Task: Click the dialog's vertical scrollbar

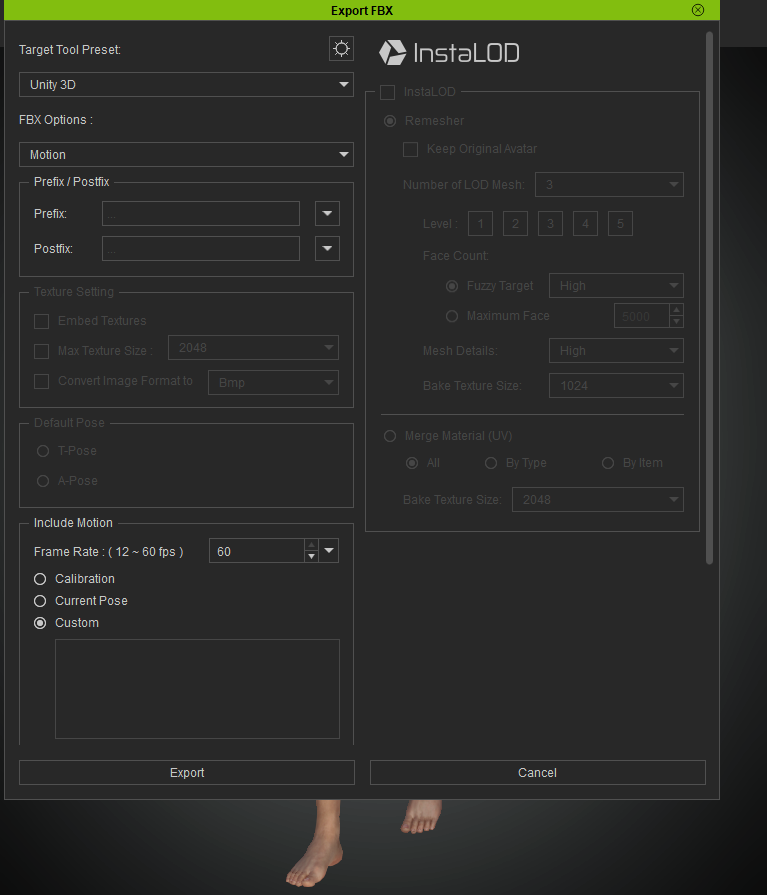Action: point(709,300)
